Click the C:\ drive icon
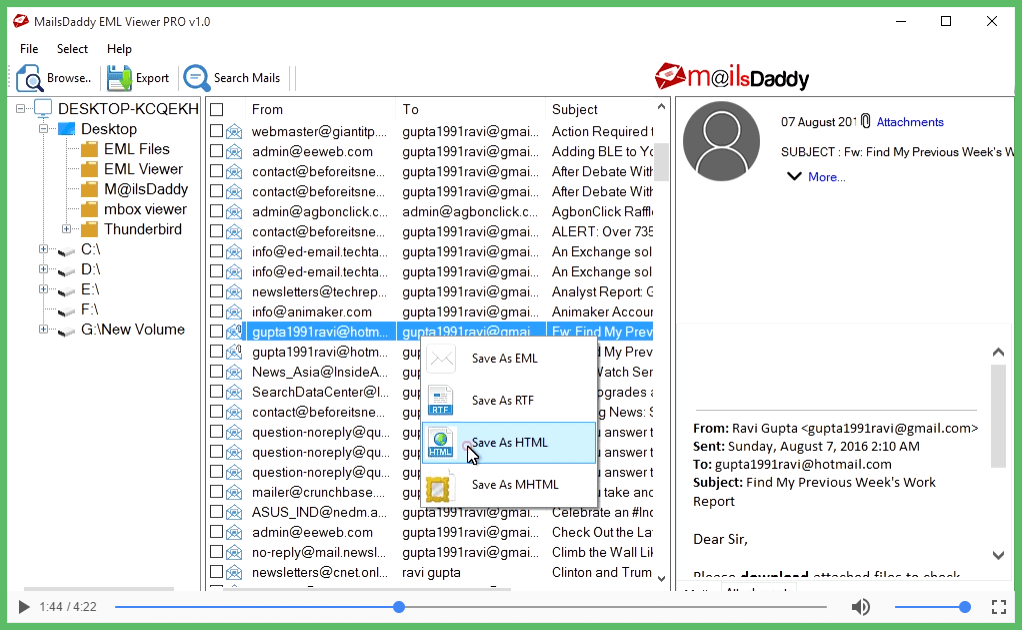Screen dimensions: 1022x630 (x=66, y=251)
